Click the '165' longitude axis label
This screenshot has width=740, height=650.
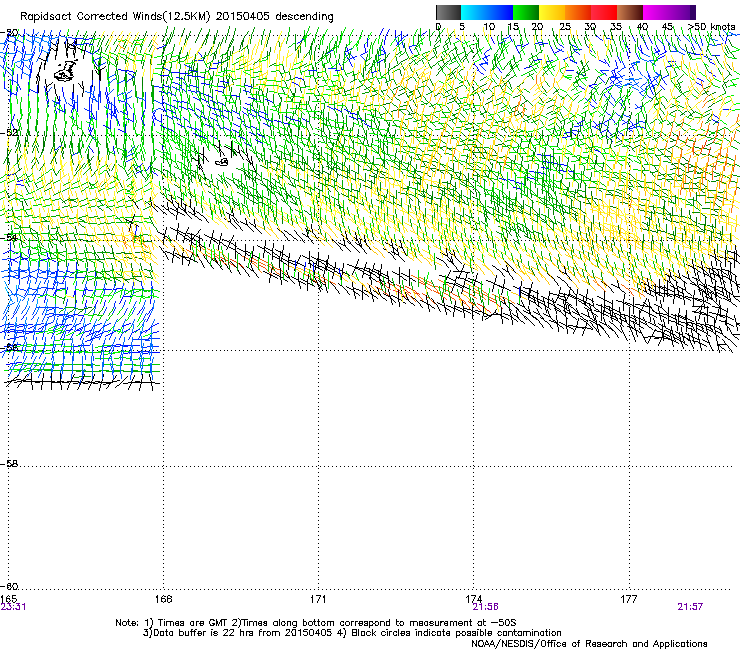[8, 599]
